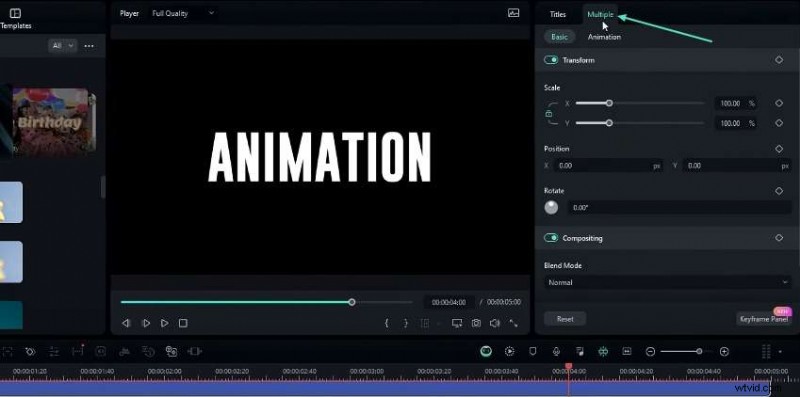
Task: Click the red playhead on the timeline
Action: click(x=568, y=367)
